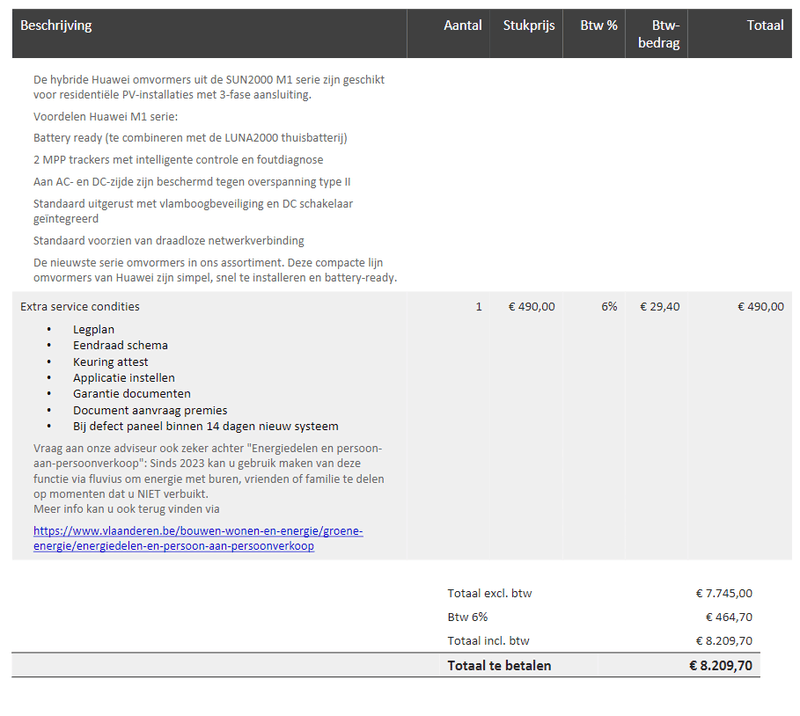
Task: Click the Document aanvraag premies bullet item
Action: pyautogui.click(x=150, y=409)
